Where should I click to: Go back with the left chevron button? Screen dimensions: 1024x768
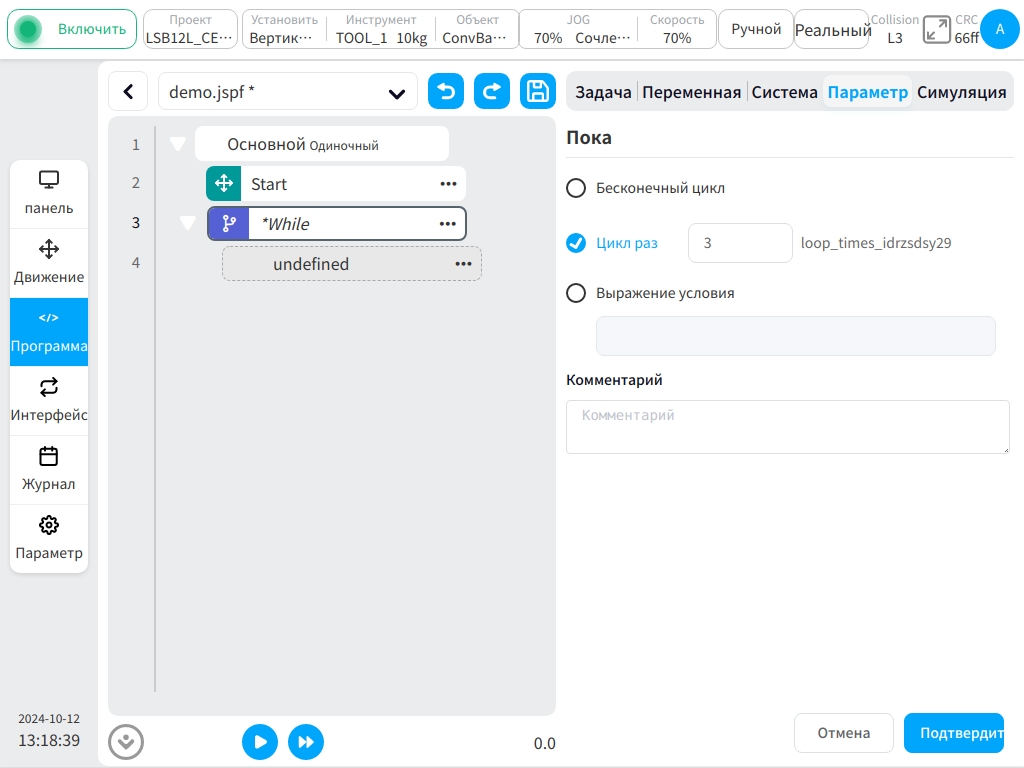[x=129, y=91]
